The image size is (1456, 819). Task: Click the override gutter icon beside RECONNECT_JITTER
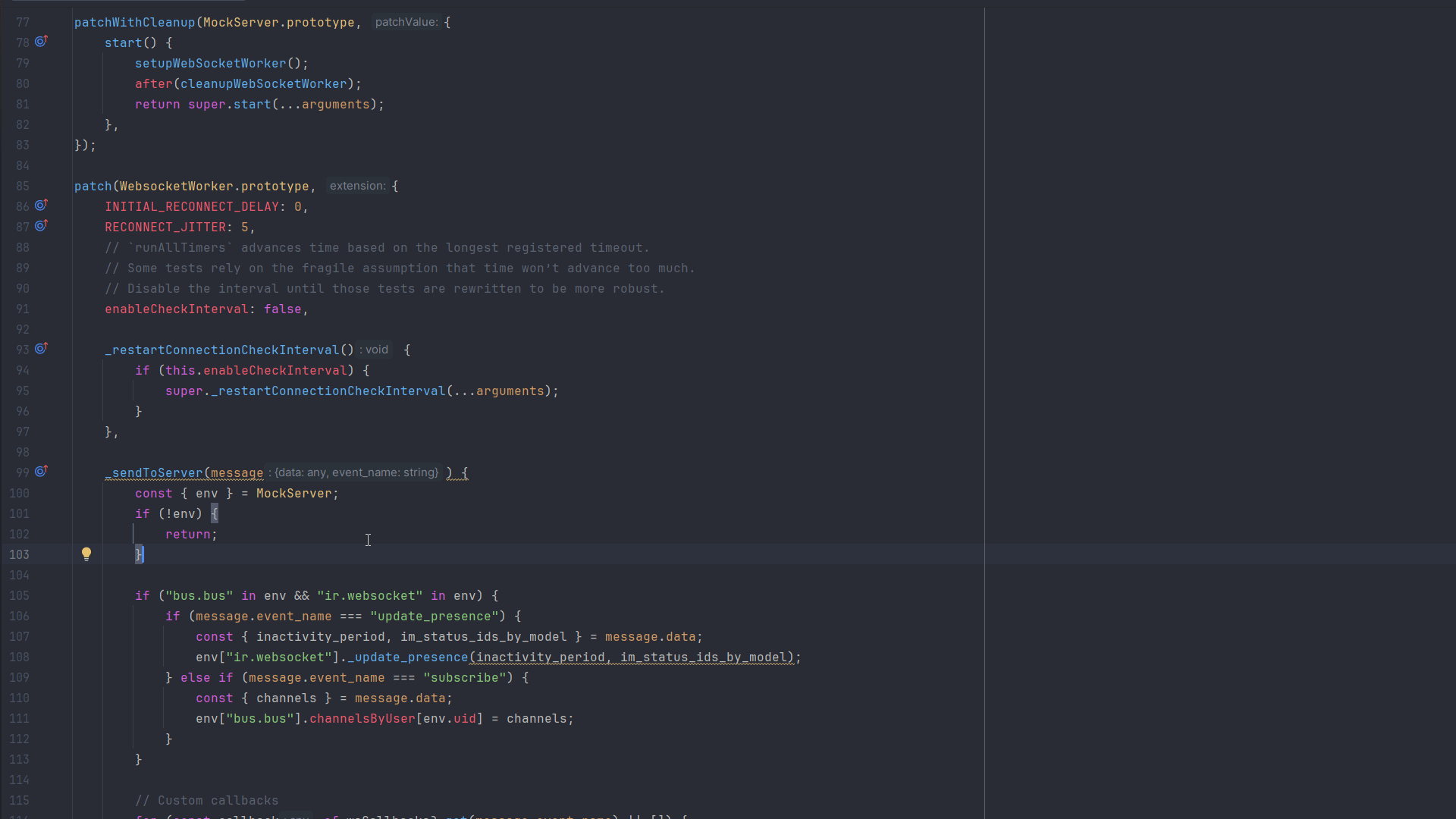[x=42, y=226]
